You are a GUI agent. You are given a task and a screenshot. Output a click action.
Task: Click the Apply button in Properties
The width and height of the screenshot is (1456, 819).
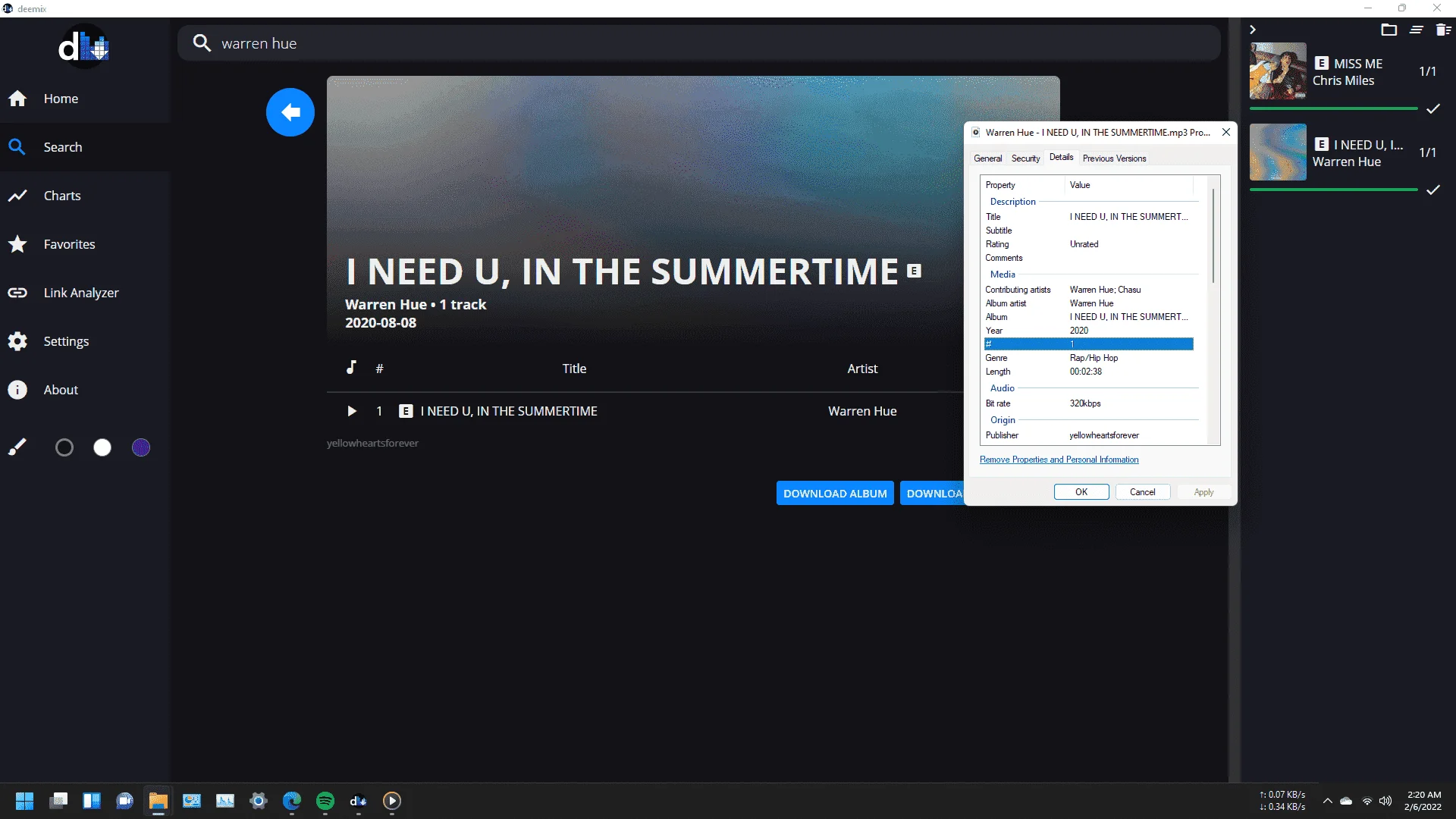pyautogui.click(x=1203, y=492)
